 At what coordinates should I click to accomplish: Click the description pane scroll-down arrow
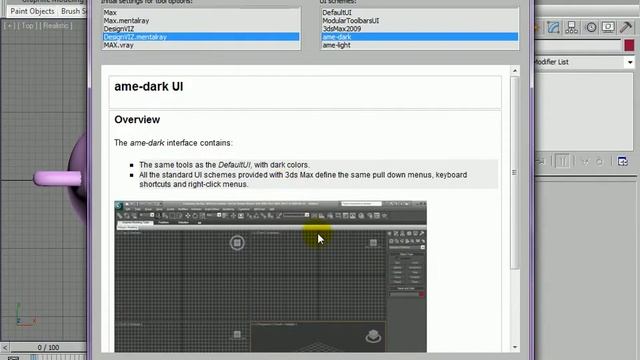point(515,347)
